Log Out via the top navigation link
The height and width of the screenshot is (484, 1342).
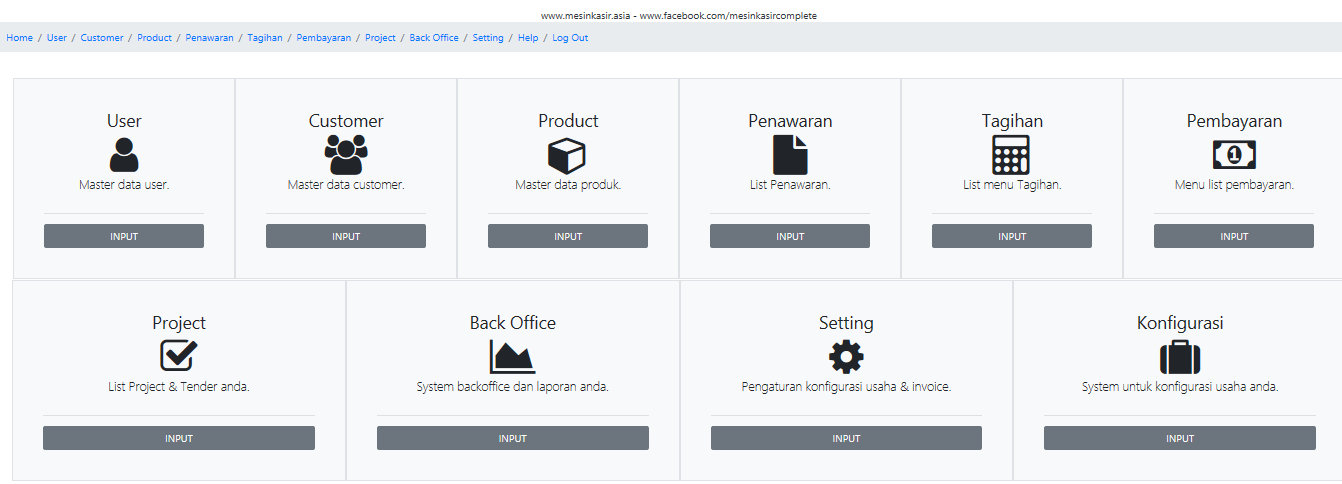[x=570, y=38]
